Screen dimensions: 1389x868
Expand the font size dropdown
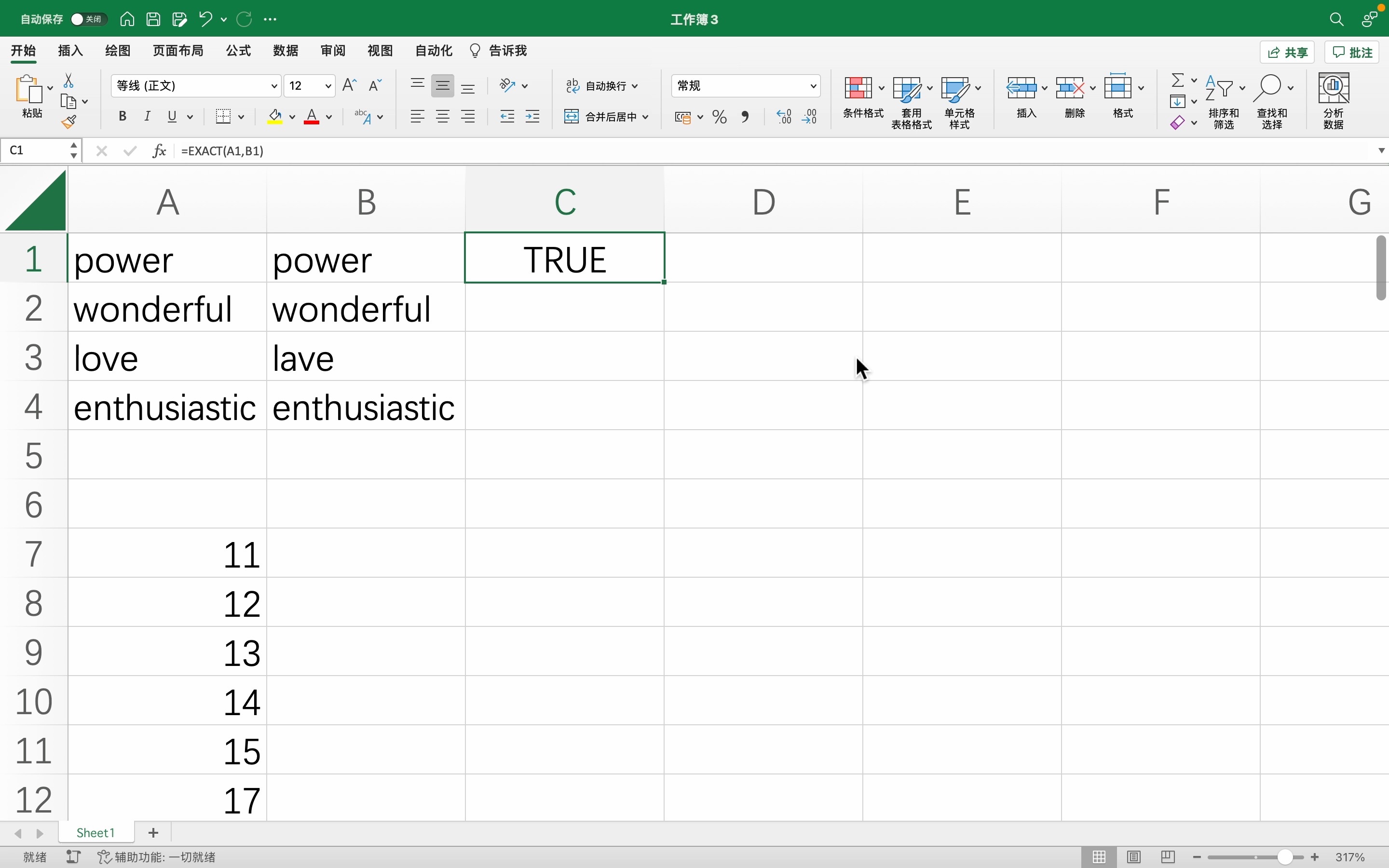(328, 86)
